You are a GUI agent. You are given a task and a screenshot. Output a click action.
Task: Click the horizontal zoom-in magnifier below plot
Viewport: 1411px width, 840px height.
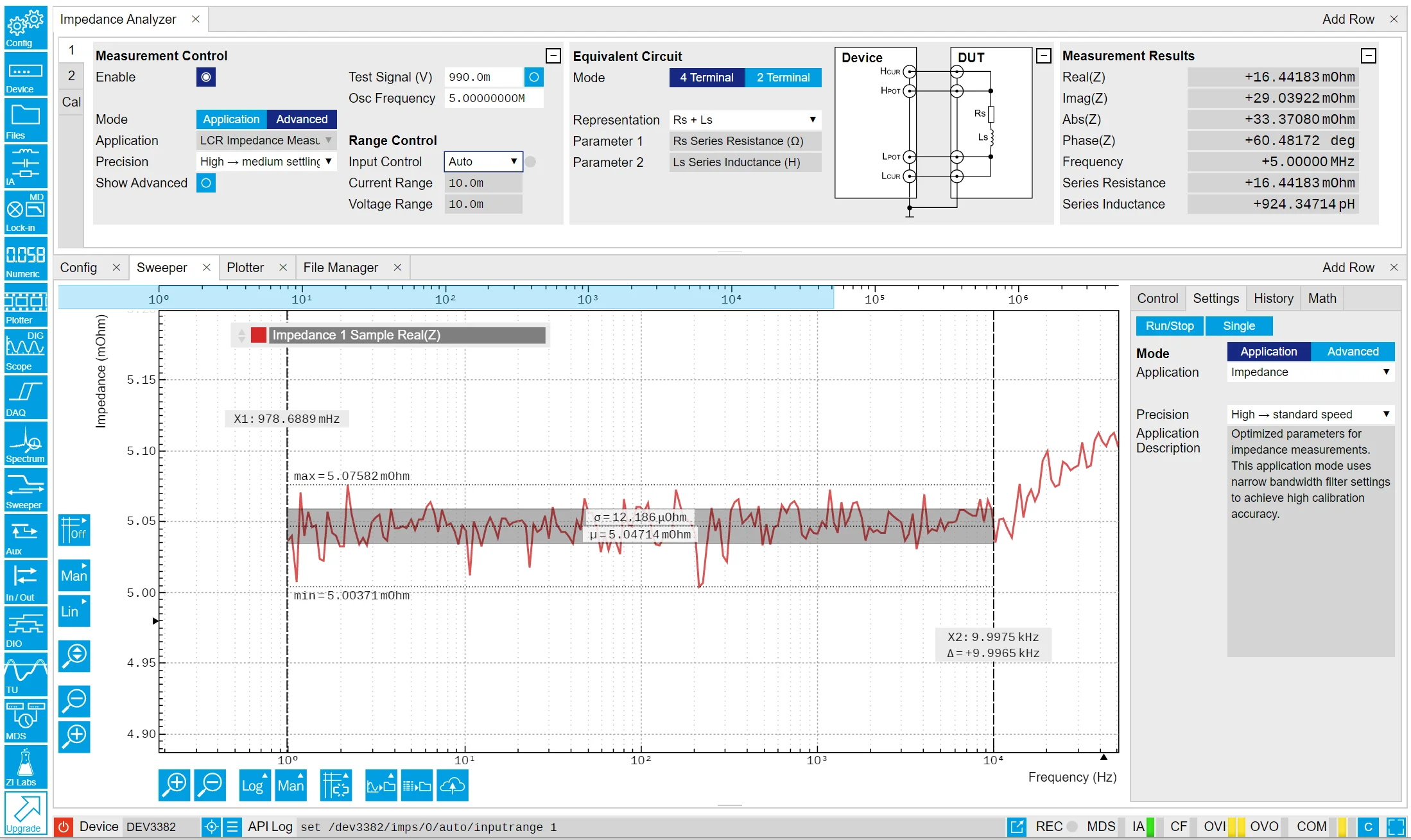tap(175, 785)
